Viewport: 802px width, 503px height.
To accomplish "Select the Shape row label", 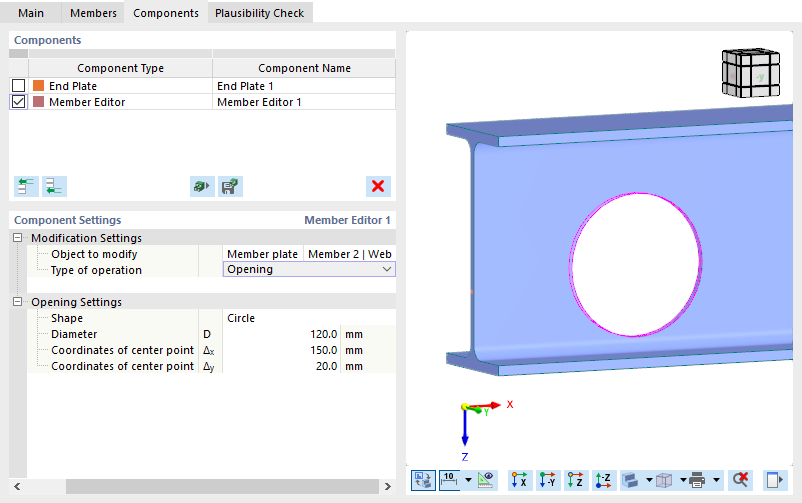I will pyautogui.click(x=66, y=318).
